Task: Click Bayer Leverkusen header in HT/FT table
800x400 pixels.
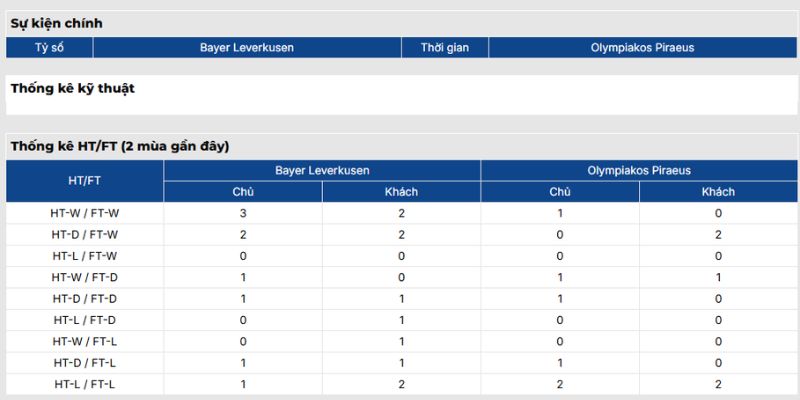Action: (x=322, y=171)
